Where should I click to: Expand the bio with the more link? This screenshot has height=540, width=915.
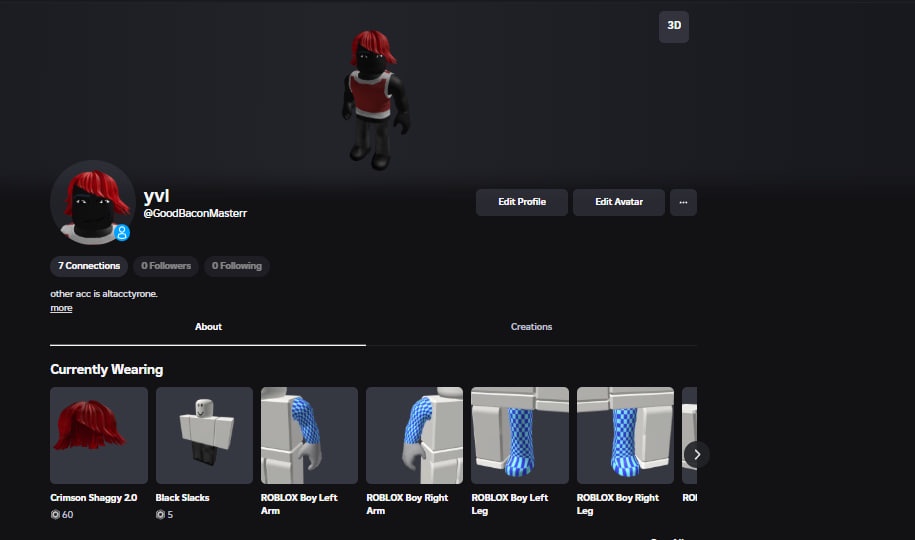61,308
